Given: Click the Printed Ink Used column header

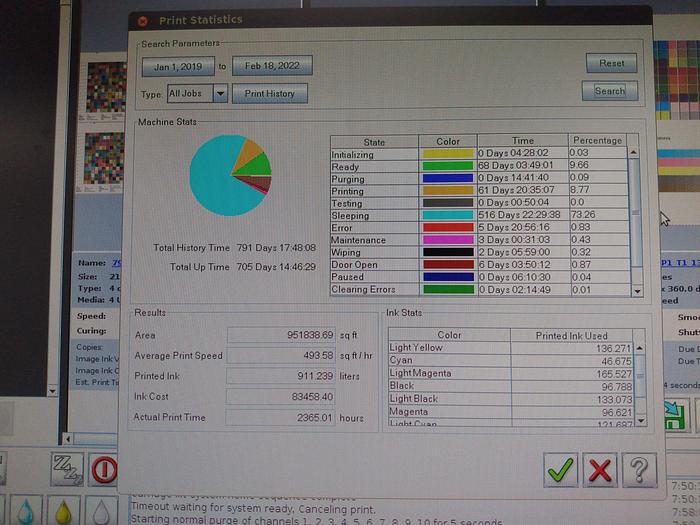Looking at the screenshot, I should 571,335.
